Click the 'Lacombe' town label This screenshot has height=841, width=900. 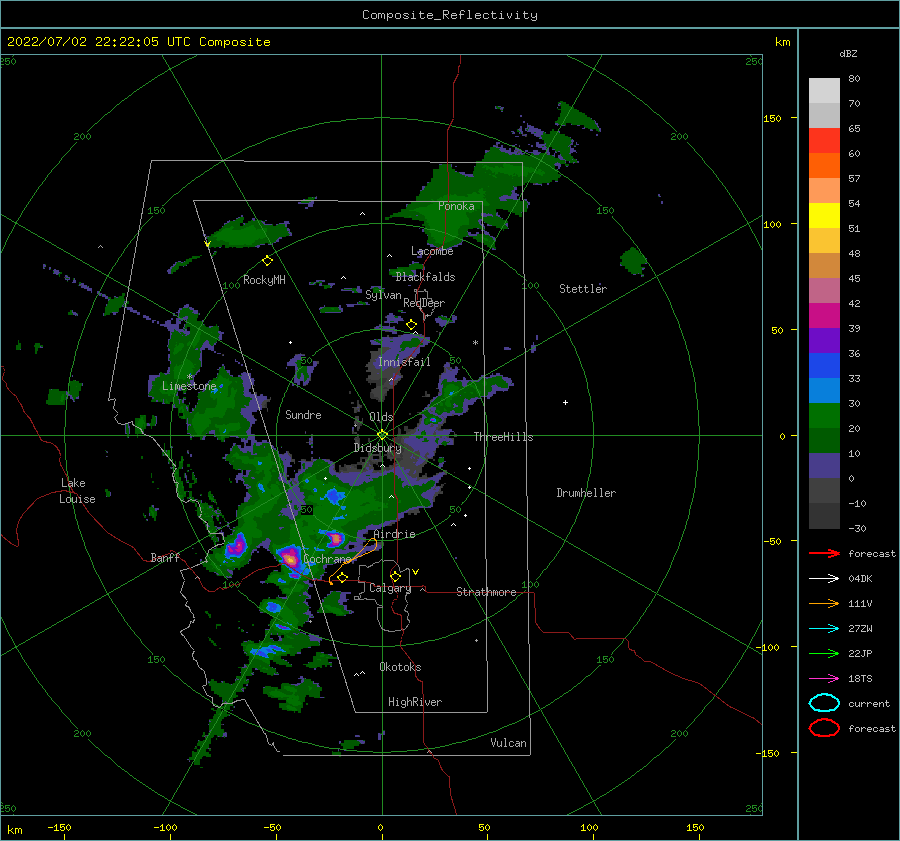tap(432, 251)
